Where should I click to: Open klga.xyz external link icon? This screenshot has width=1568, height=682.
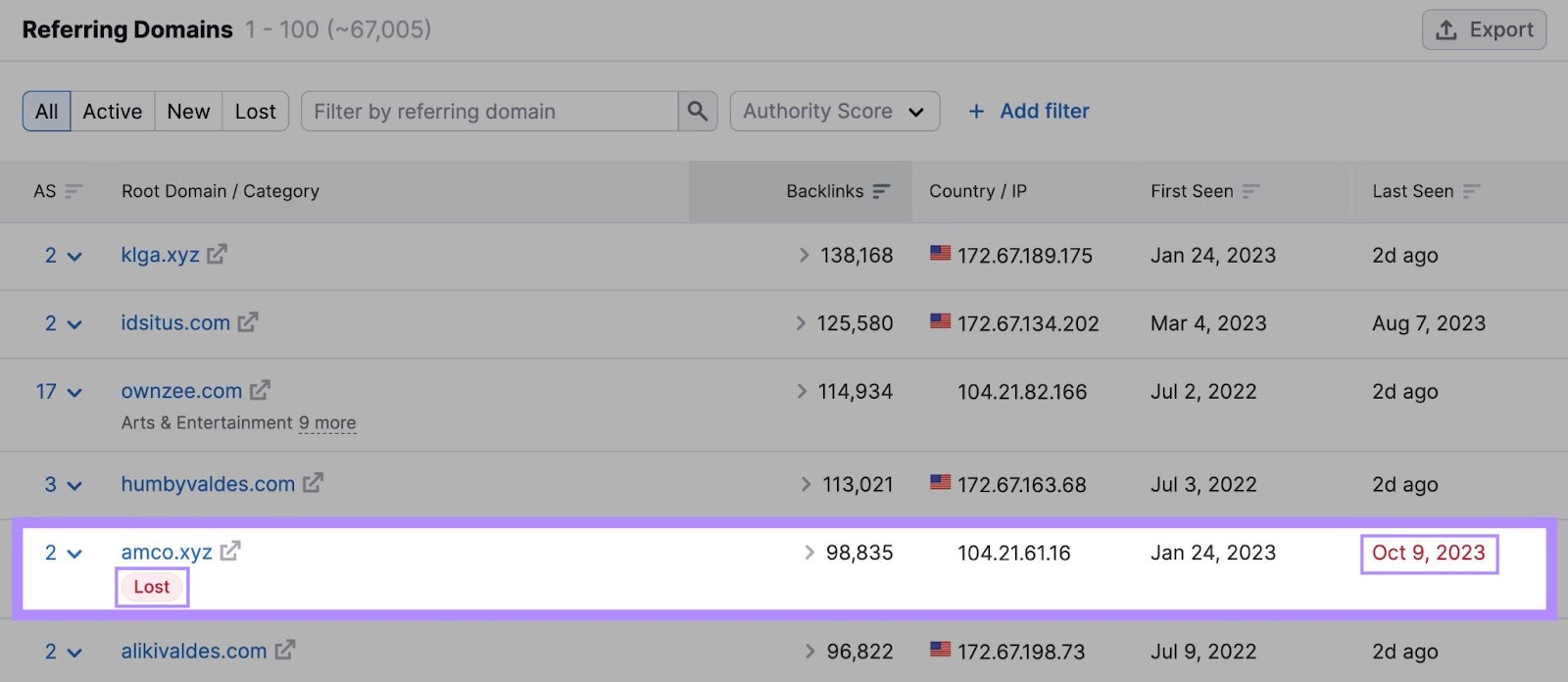[217, 255]
